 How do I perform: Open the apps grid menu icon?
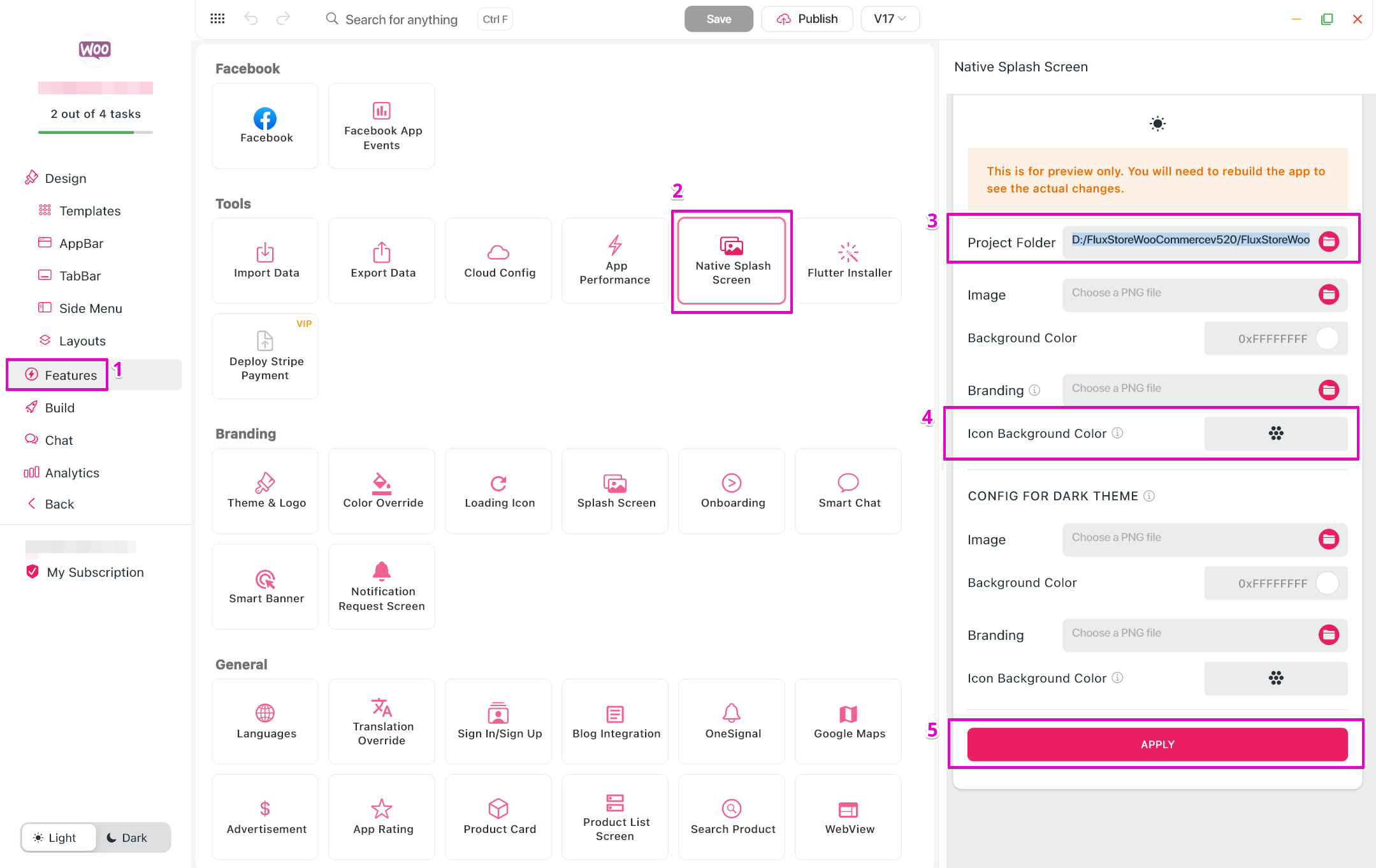[x=217, y=18]
